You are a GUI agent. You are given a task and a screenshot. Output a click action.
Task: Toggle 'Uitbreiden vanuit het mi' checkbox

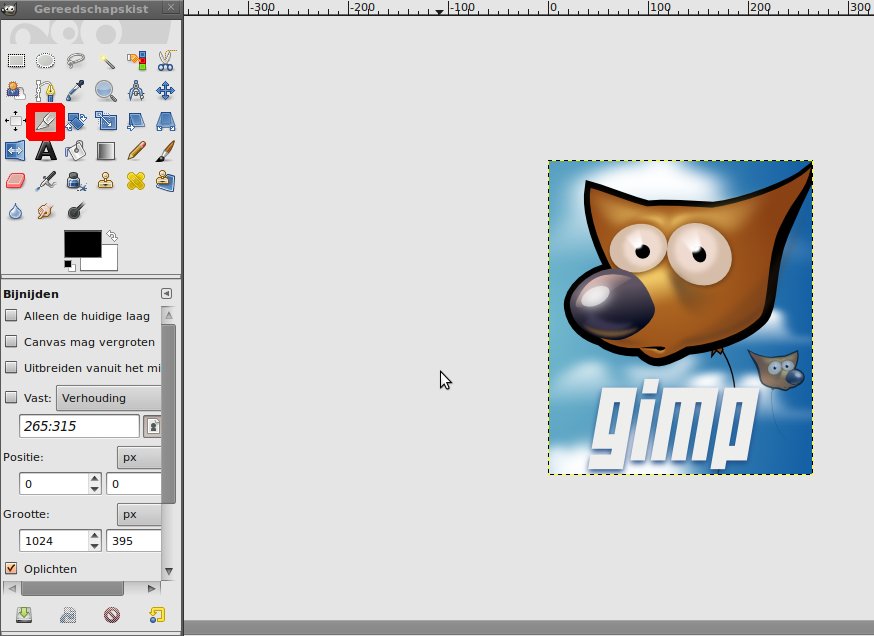click(11, 367)
